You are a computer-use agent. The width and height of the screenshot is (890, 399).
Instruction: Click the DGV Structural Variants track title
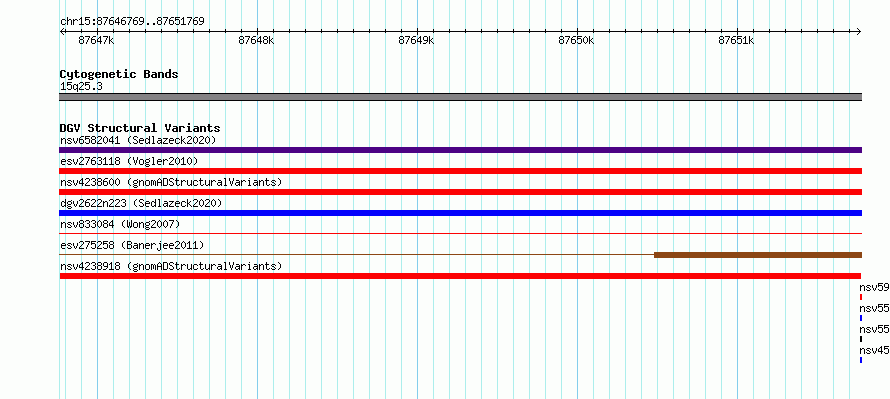[x=140, y=128]
